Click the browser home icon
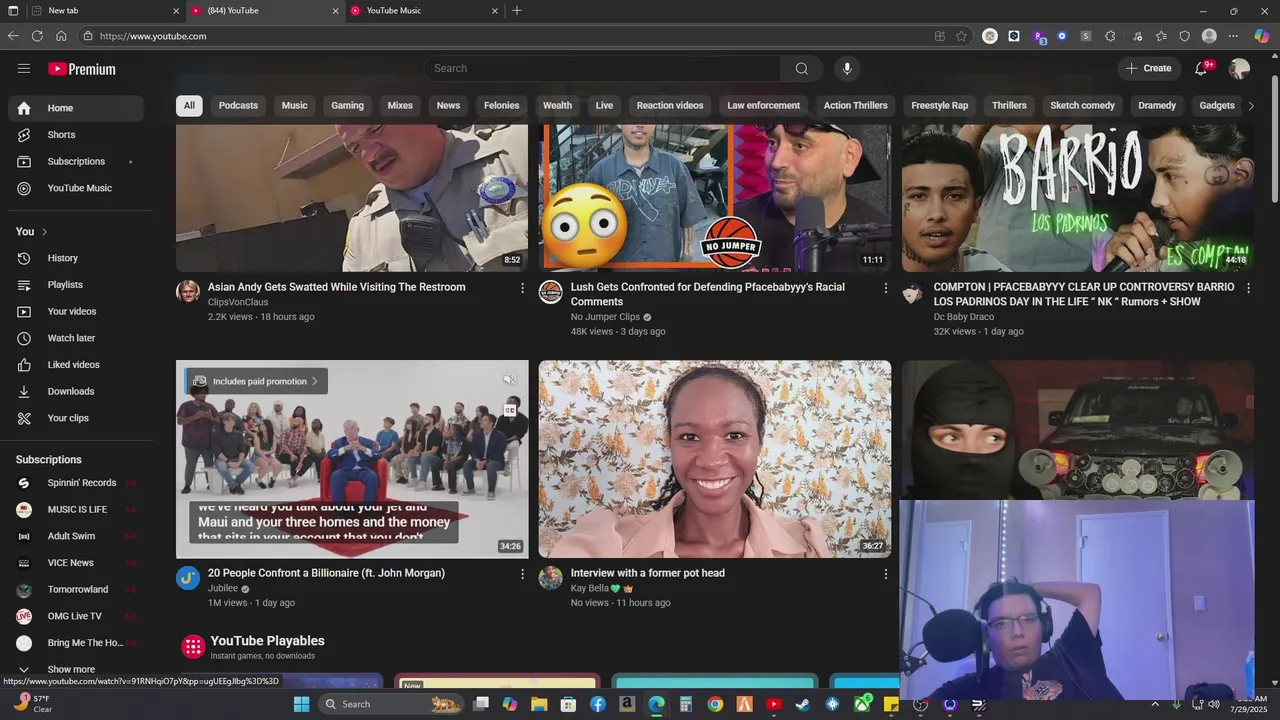The image size is (1280, 720). tap(61, 36)
